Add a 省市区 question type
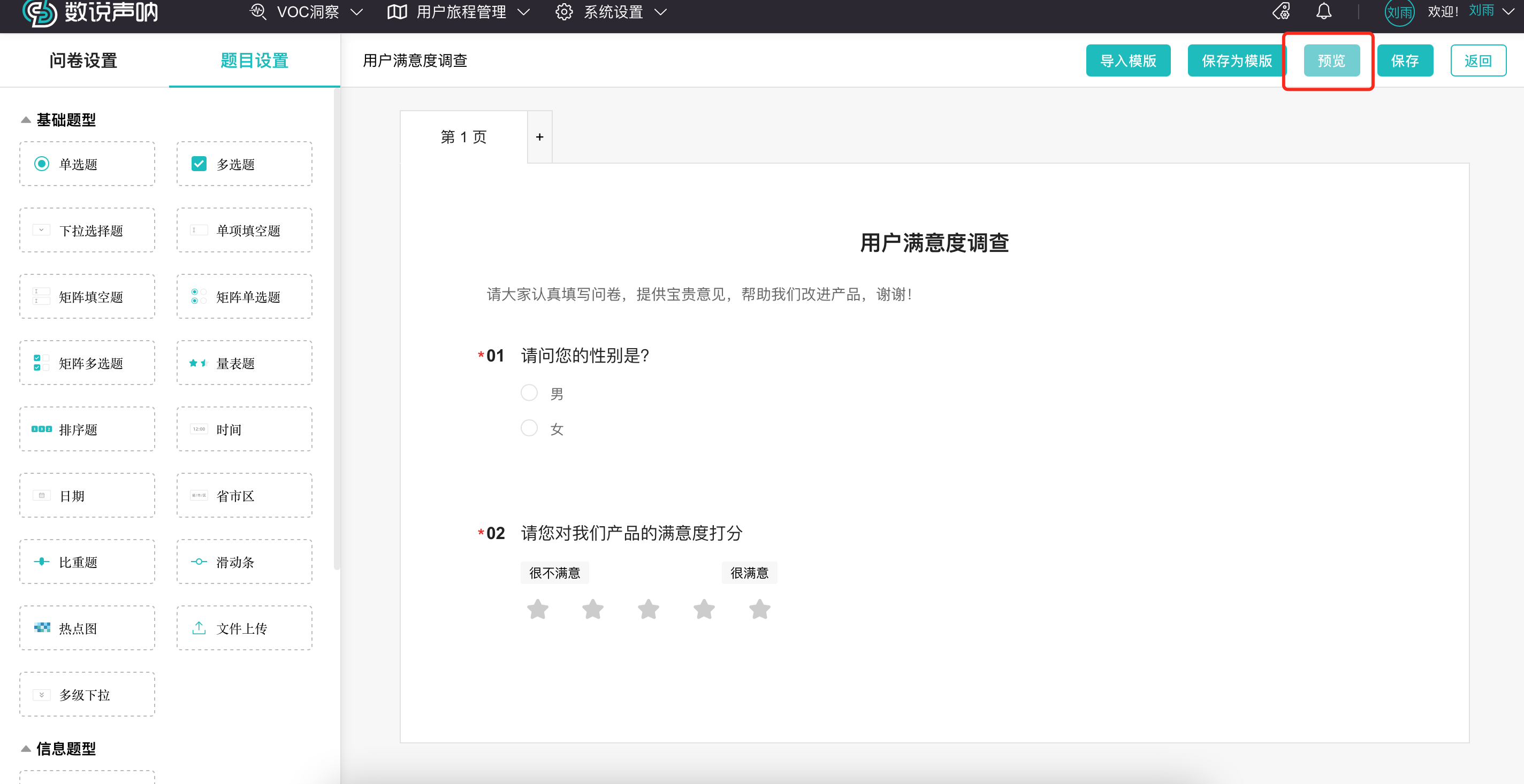The image size is (1524, 784). coord(245,495)
